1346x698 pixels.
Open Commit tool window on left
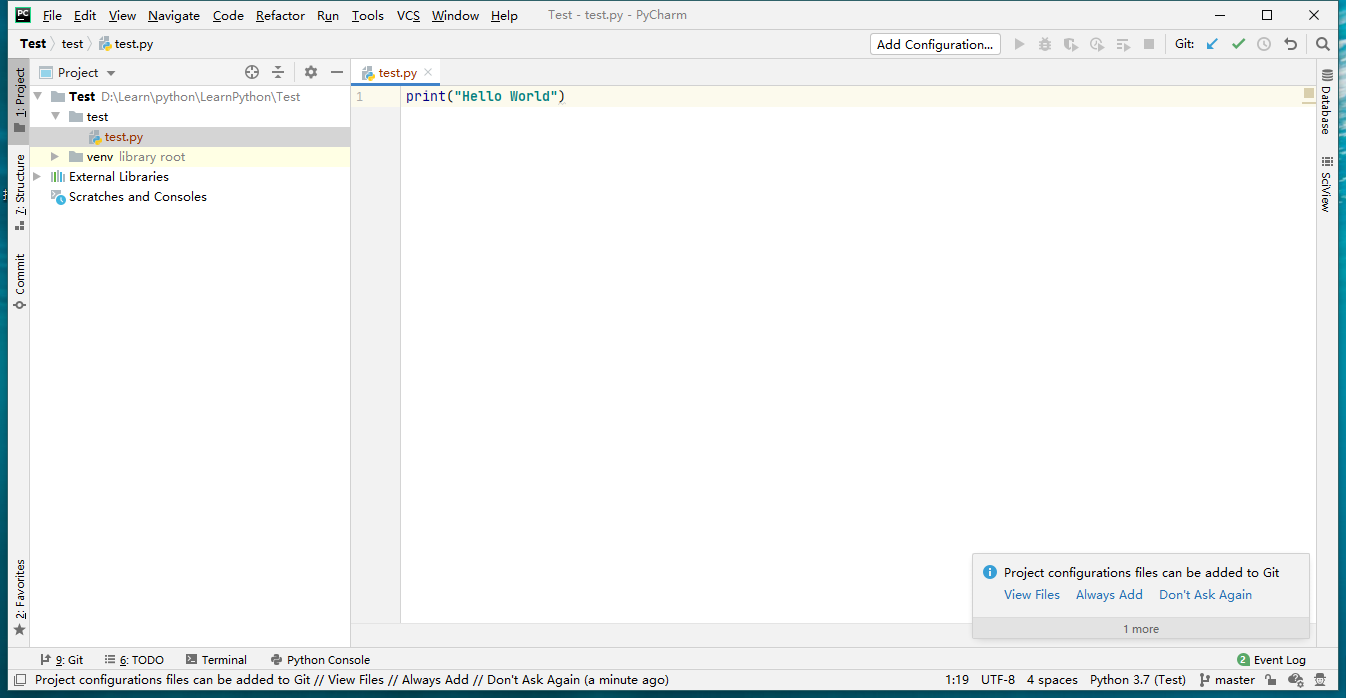(x=19, y=281)
